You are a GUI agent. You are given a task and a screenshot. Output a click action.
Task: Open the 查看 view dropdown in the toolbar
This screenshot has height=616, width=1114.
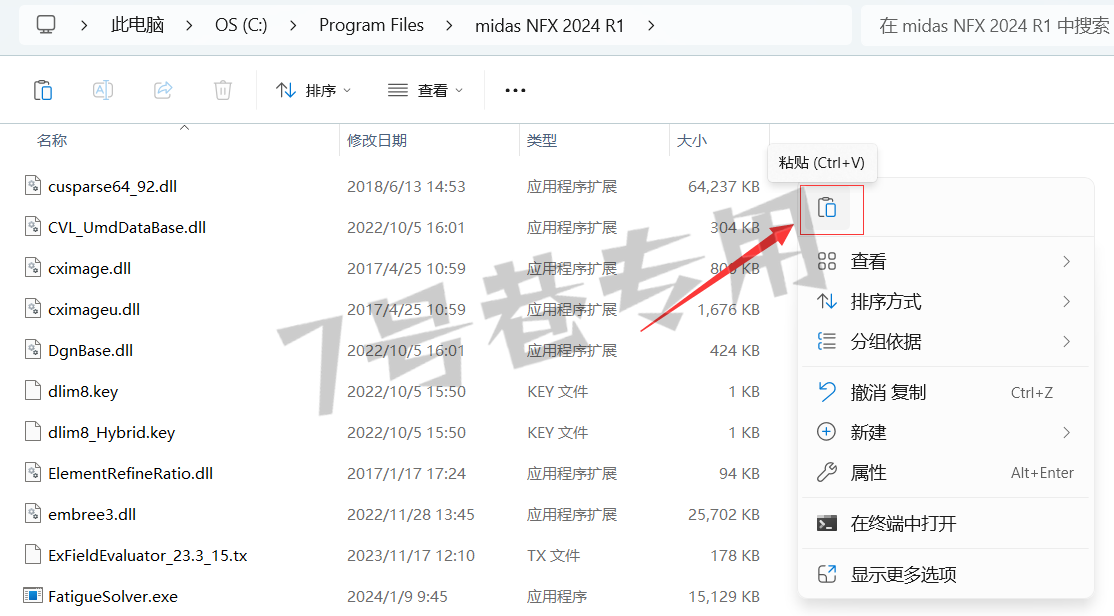pos(426,90)
